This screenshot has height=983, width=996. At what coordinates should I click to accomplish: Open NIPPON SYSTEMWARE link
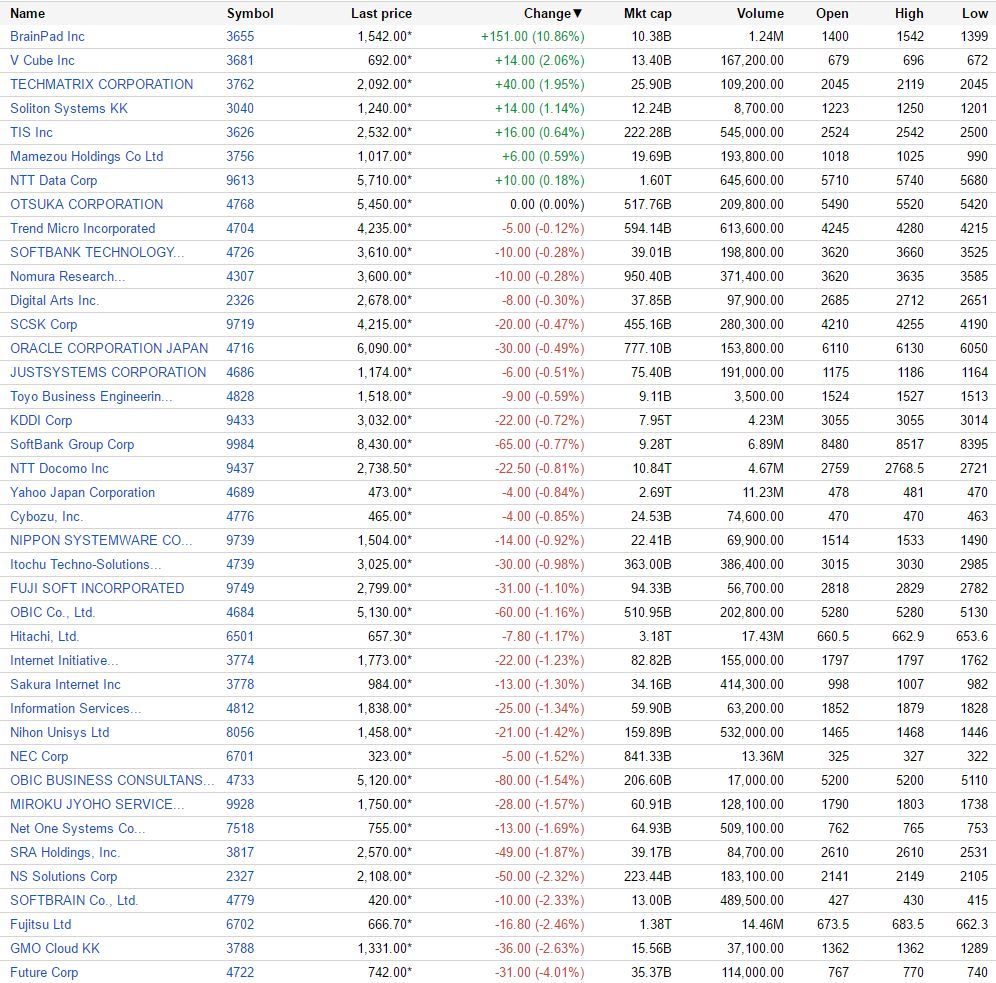(100, 541)
